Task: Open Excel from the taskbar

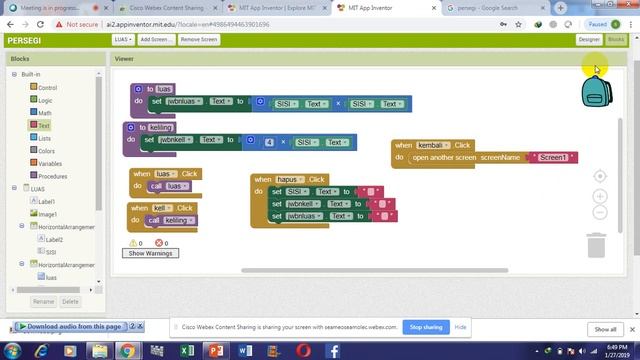Action: click(187, 351)
